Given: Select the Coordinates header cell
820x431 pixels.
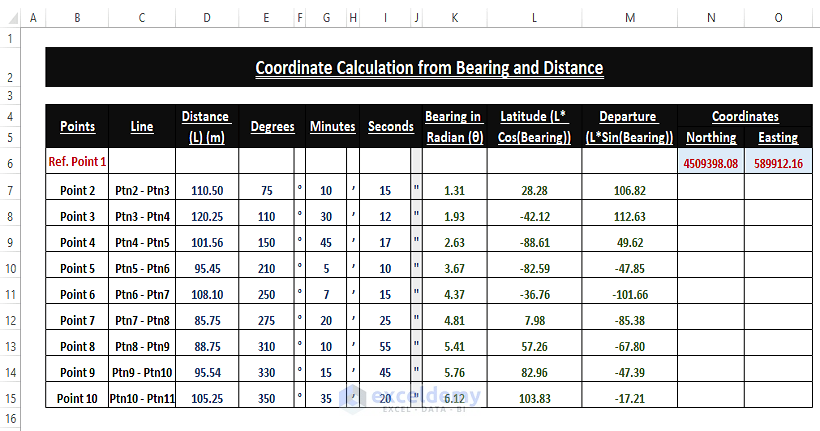Looking at the screenshot, I should (x=745, y=116).
